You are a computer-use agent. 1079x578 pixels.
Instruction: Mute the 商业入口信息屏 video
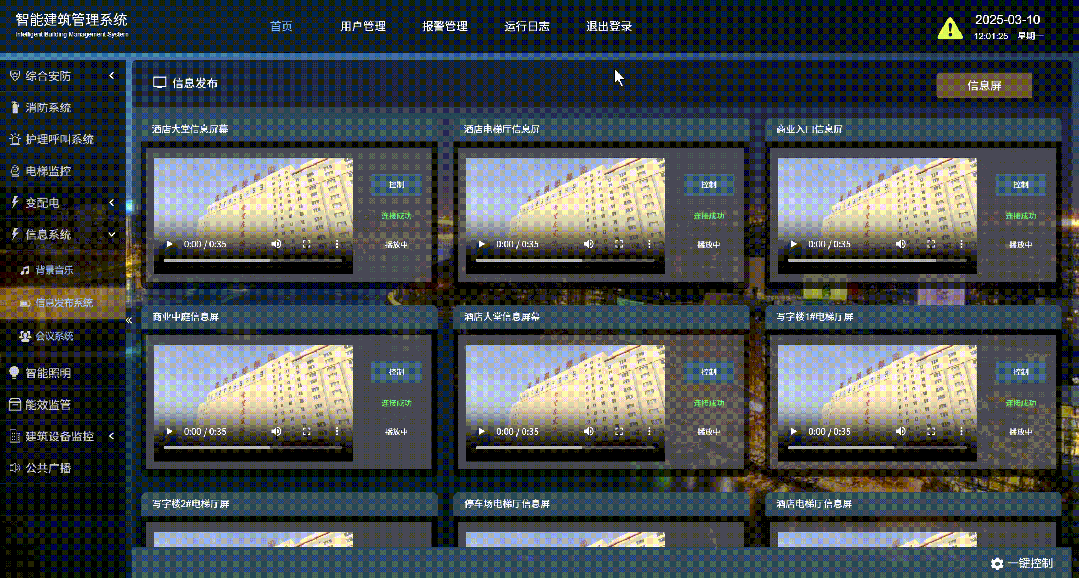(901, 244)
